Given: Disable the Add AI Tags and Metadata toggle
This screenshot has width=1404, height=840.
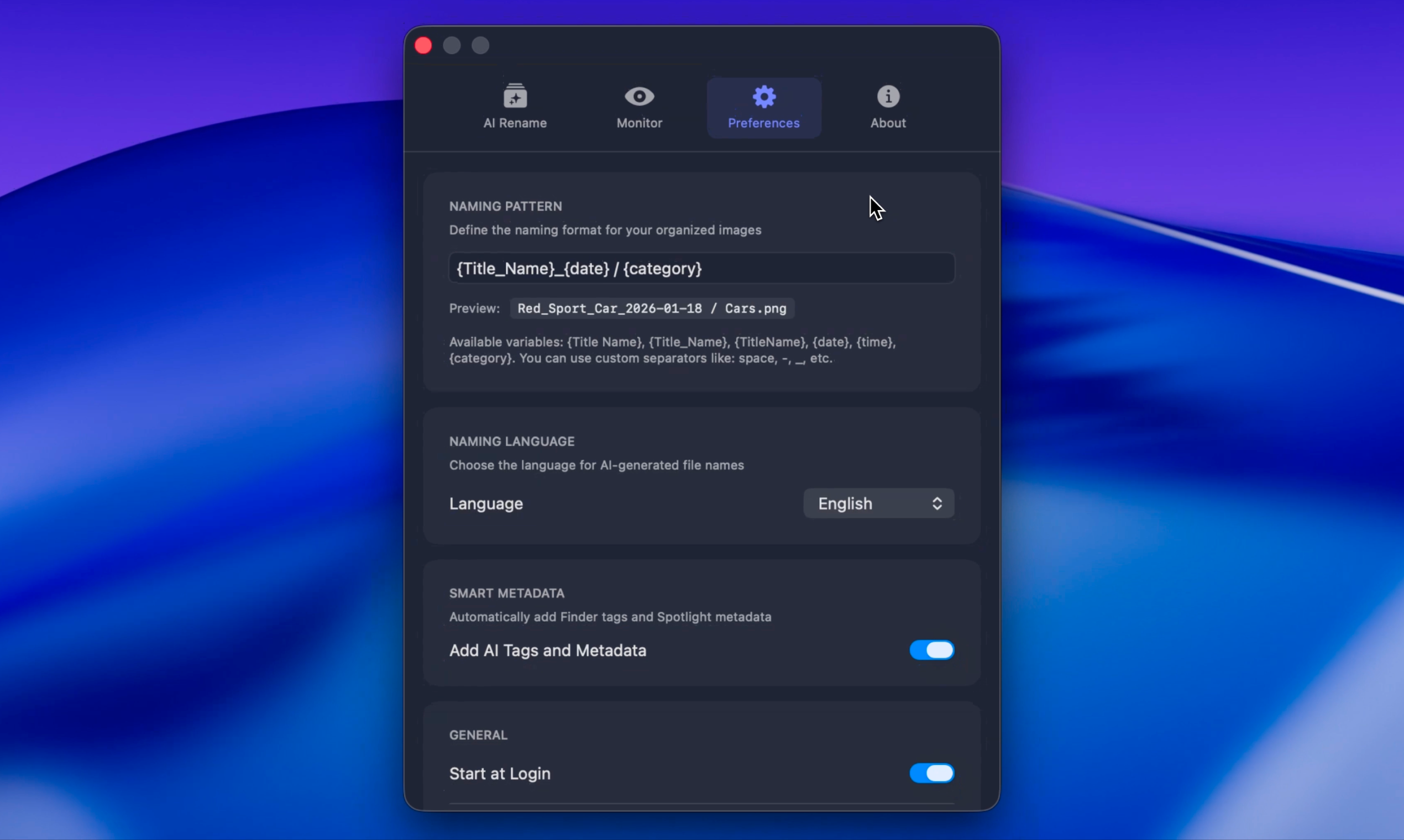Looking at the screenshot, I should coord(931,650).
